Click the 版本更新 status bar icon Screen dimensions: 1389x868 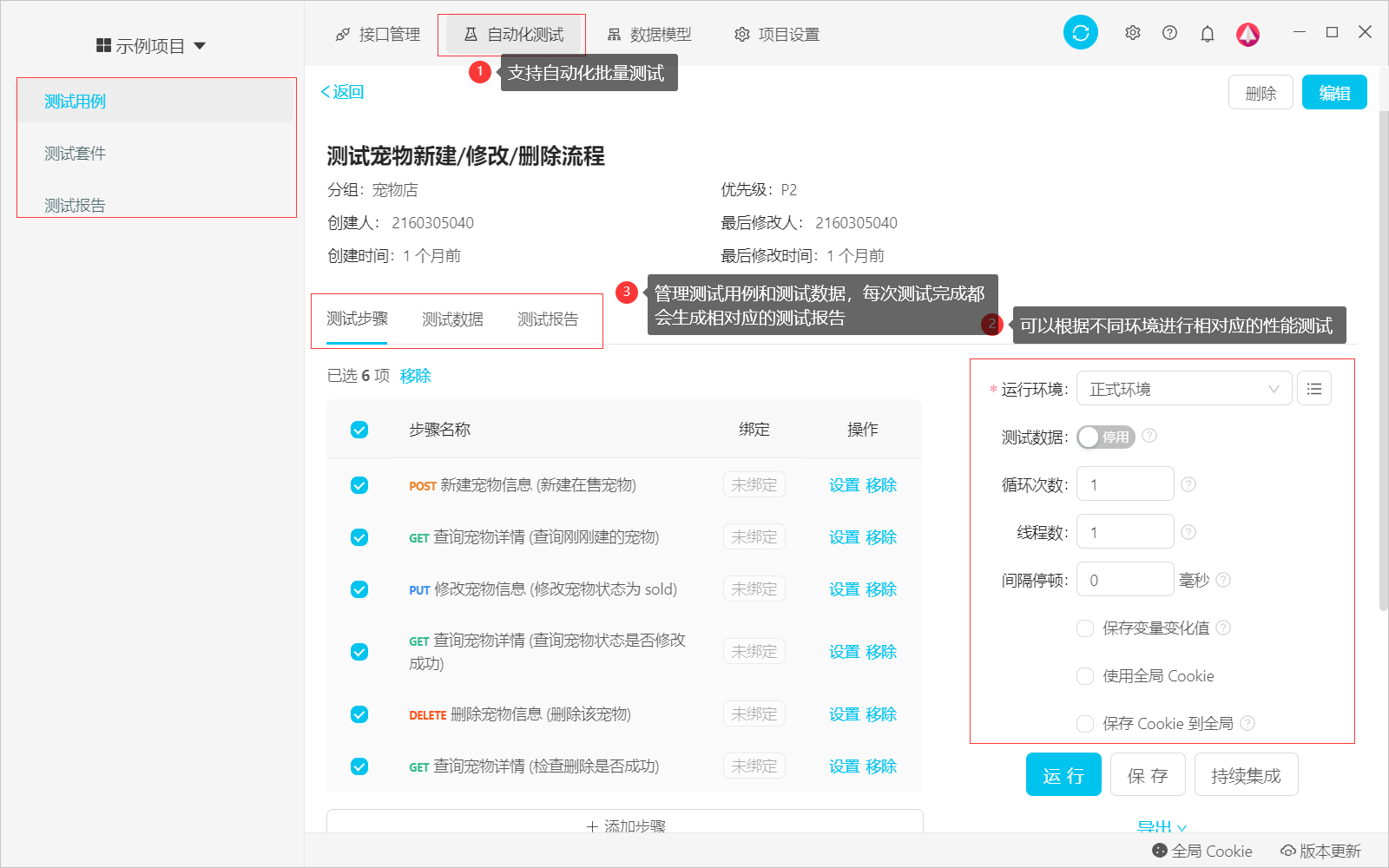(x=1288, y=851)
